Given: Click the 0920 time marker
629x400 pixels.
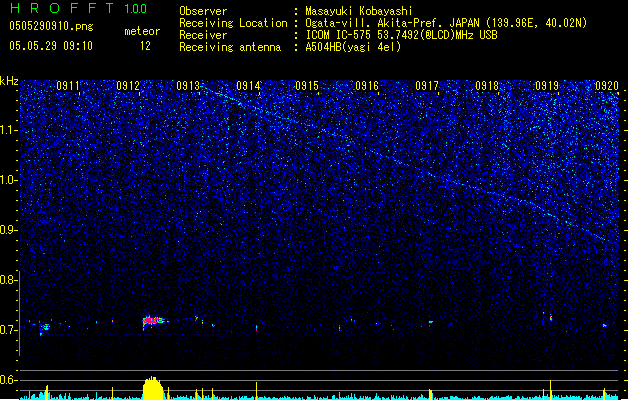Looking at the screenshot, I should coord(607,86).
